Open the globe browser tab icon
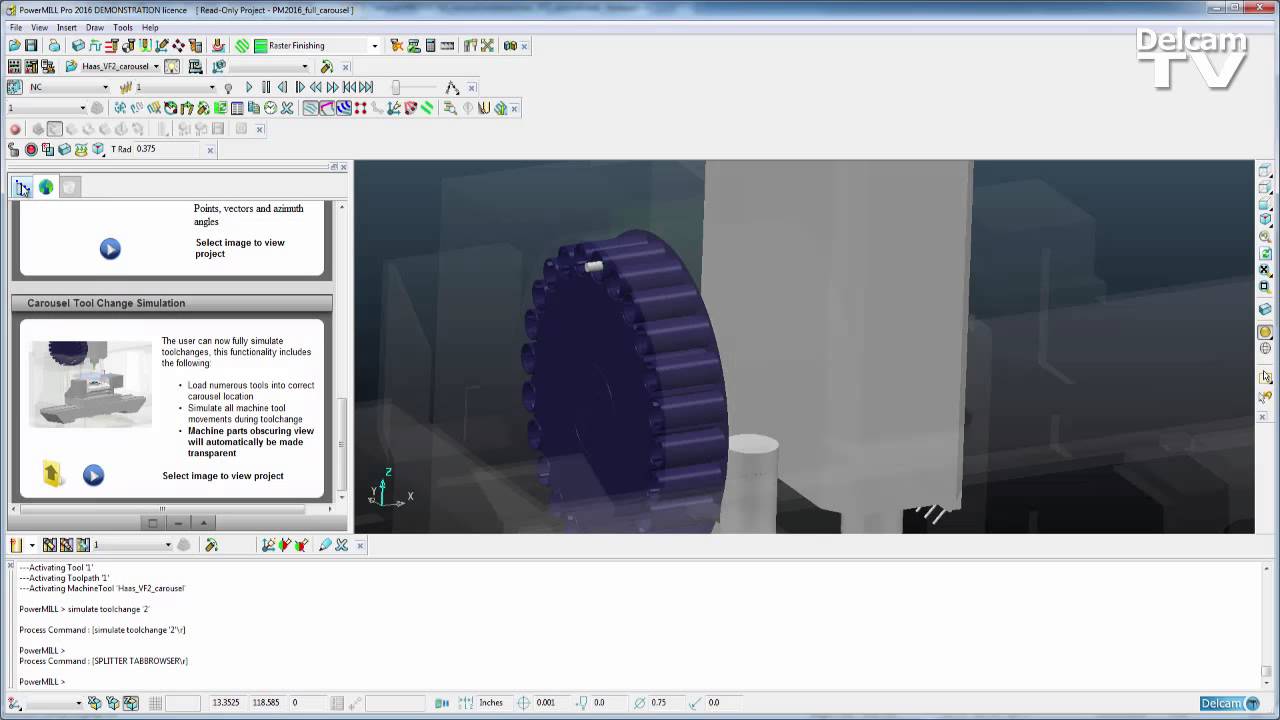1280x720 pixels. click(46, 187)
